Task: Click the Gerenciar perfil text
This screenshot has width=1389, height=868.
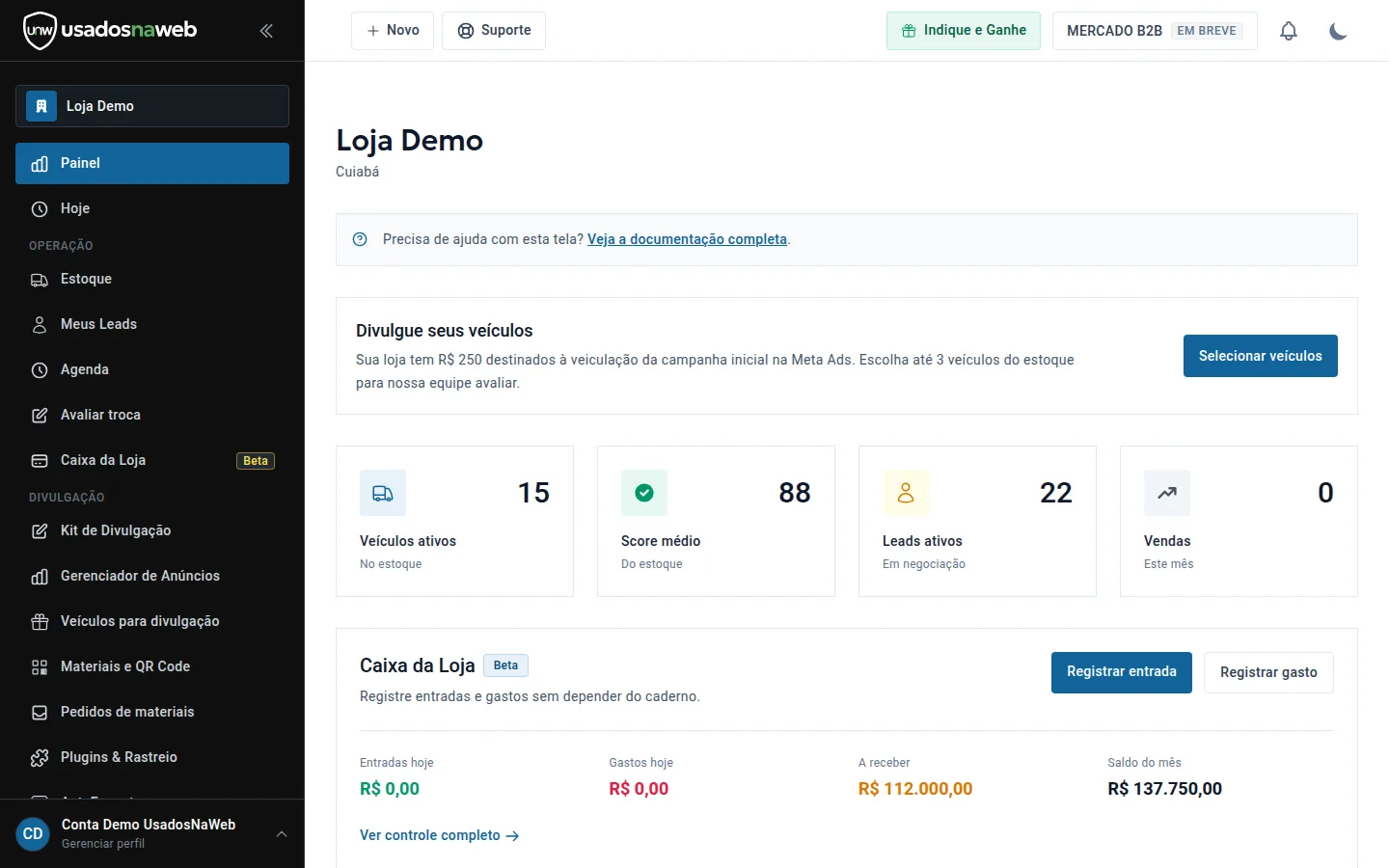Action: 103,844
